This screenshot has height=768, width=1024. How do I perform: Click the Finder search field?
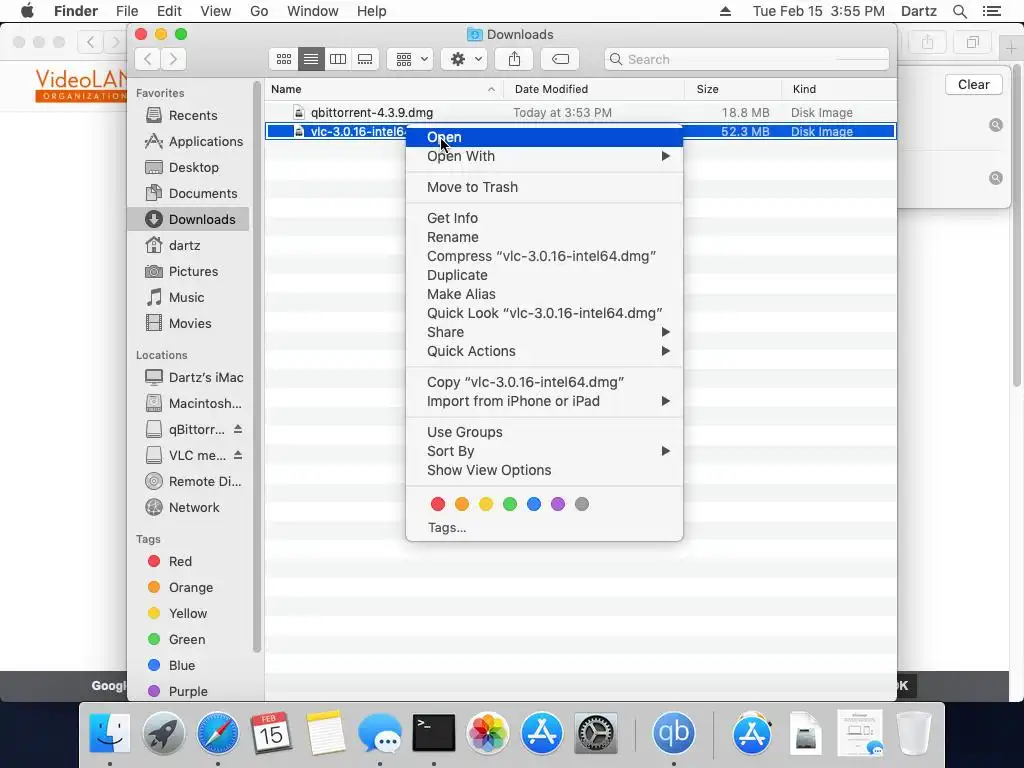coord(747,59)
